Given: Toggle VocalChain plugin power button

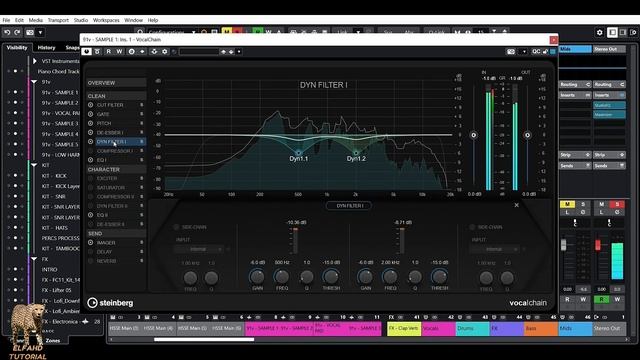Looking at the screenshot, I should point(86,51).
